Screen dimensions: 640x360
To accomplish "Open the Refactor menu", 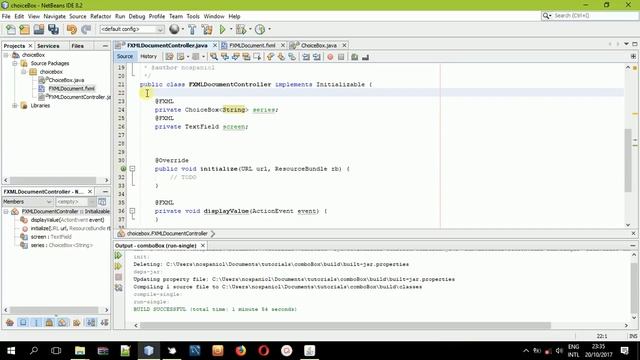I will (100, 16).
